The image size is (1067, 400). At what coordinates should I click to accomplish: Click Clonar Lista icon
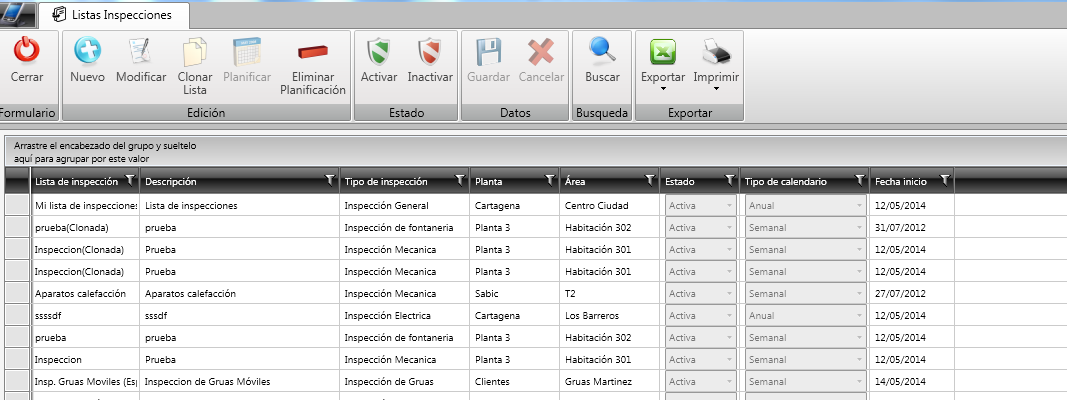[195, 52]
